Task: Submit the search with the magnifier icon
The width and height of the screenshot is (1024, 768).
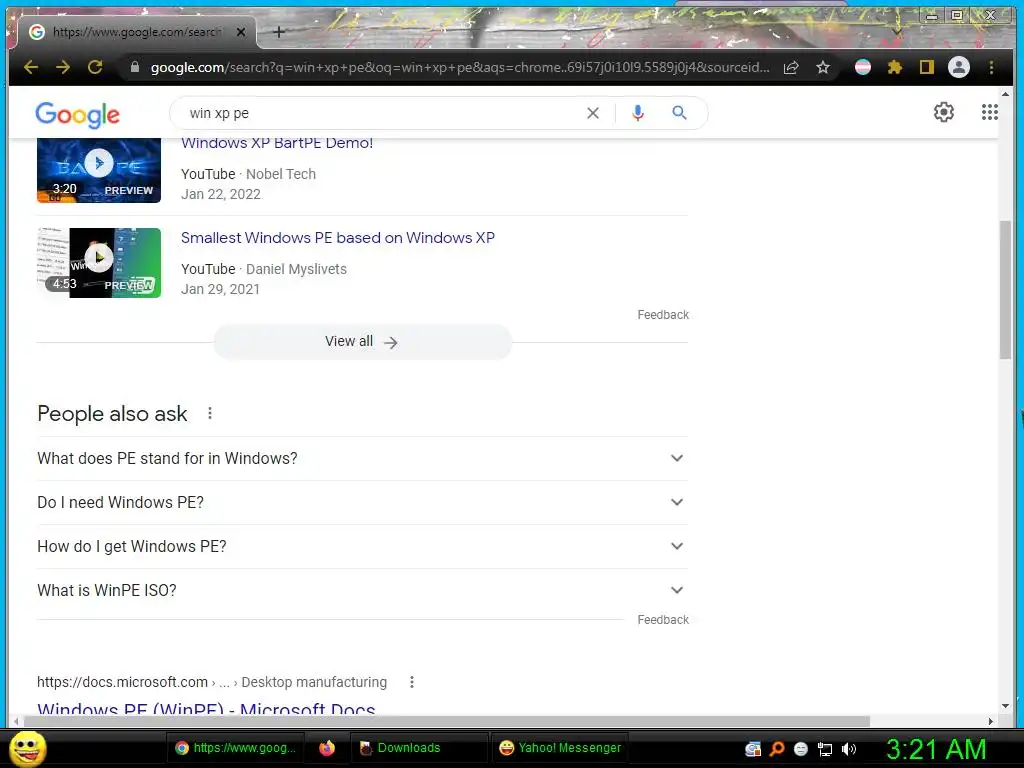Action: point(679,113)
